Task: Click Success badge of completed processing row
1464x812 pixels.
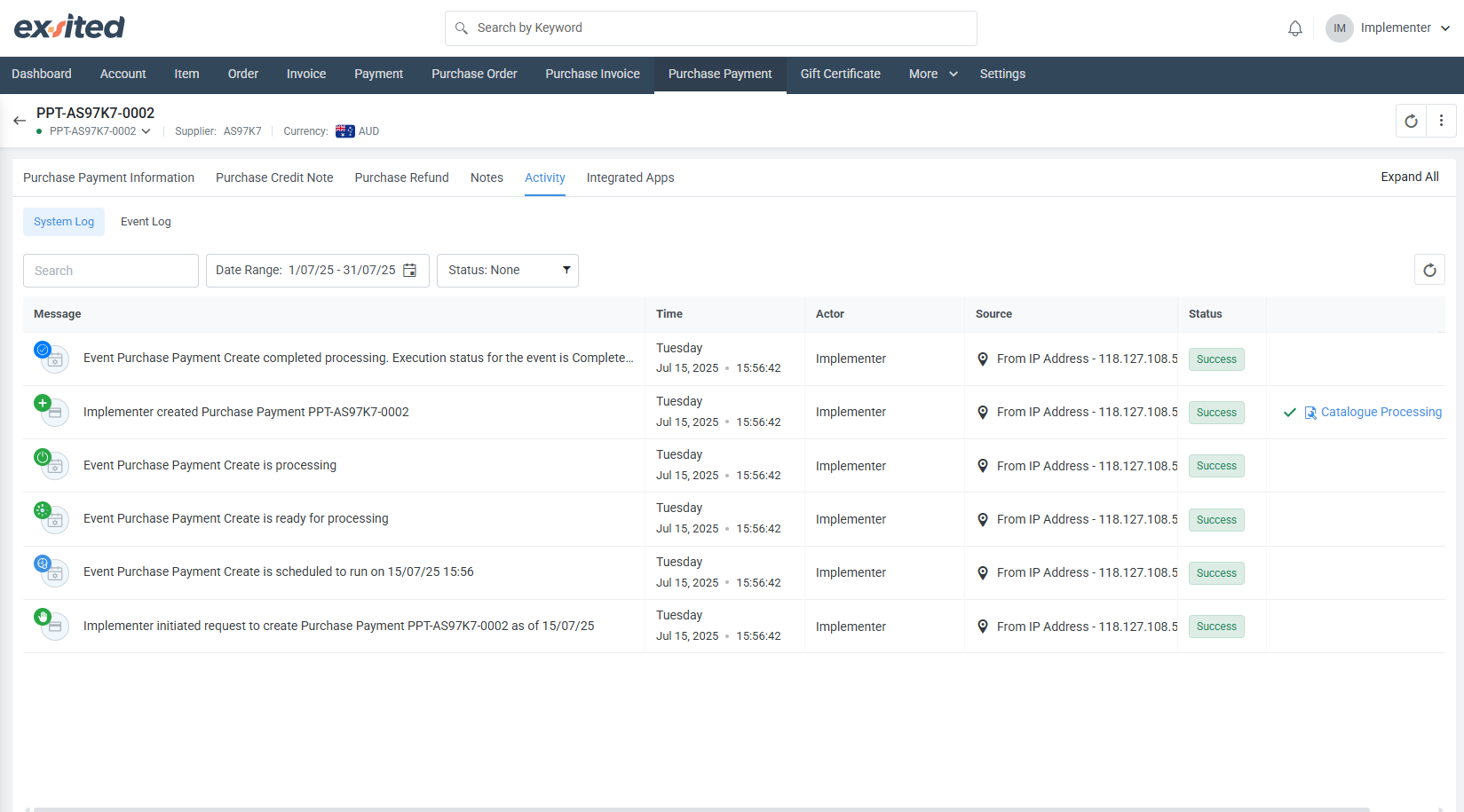Action: (x=1216, y=359)
